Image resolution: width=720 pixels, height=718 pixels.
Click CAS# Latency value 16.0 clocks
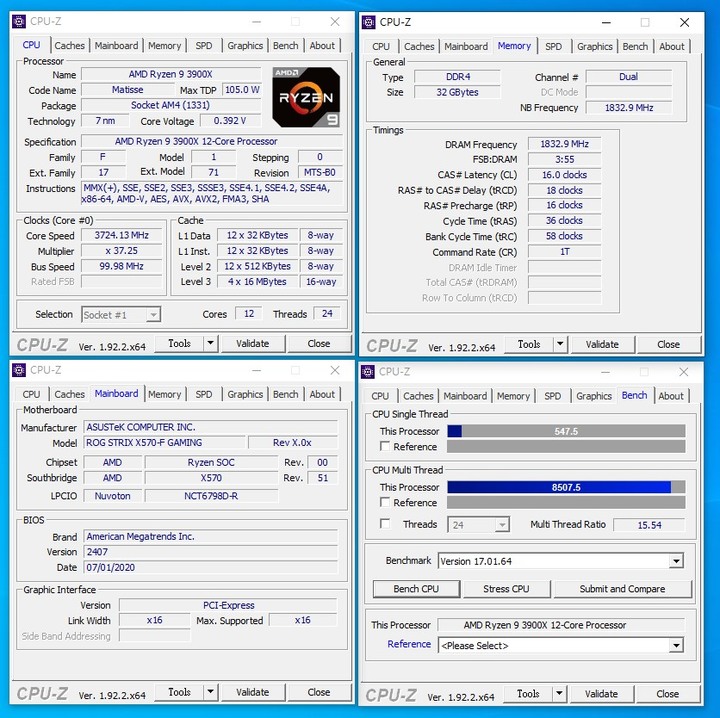[x=564, y=174]
